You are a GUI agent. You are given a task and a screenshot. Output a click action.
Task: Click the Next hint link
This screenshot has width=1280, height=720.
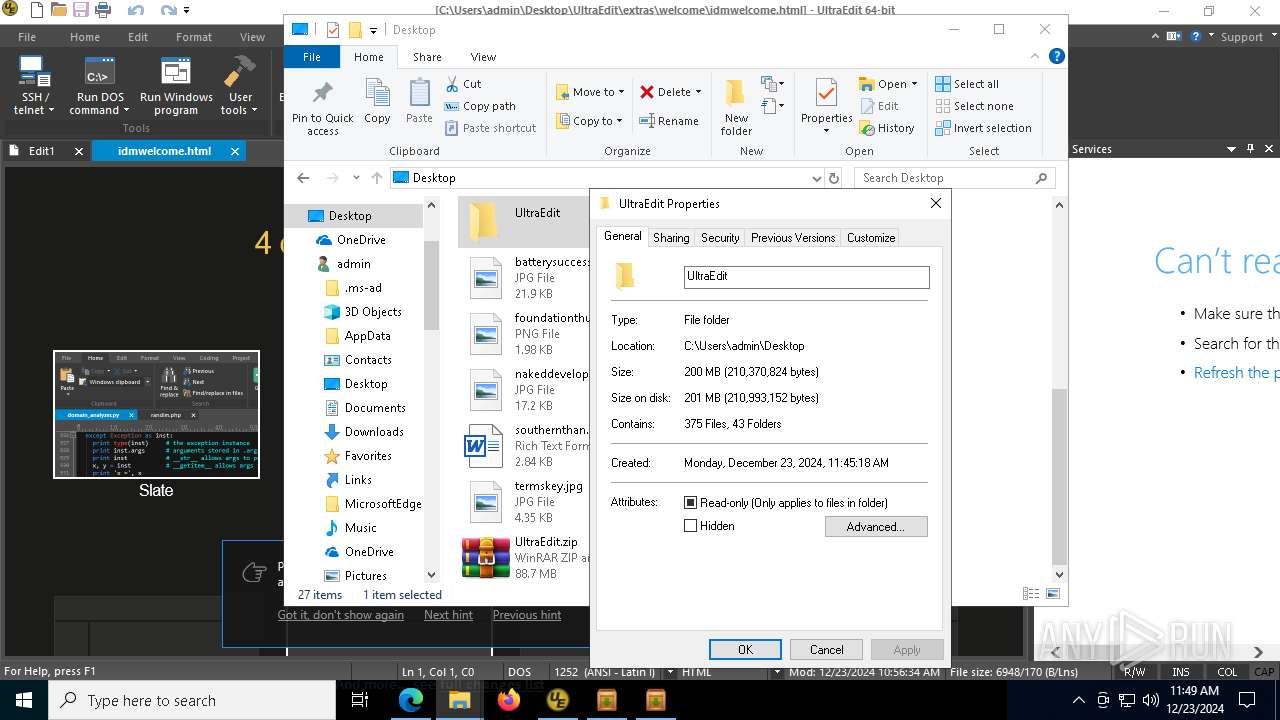coord(448,615)
